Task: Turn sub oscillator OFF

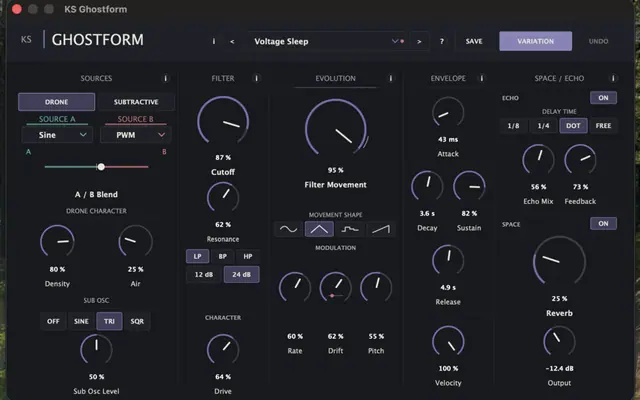Action: coord(53,321)
